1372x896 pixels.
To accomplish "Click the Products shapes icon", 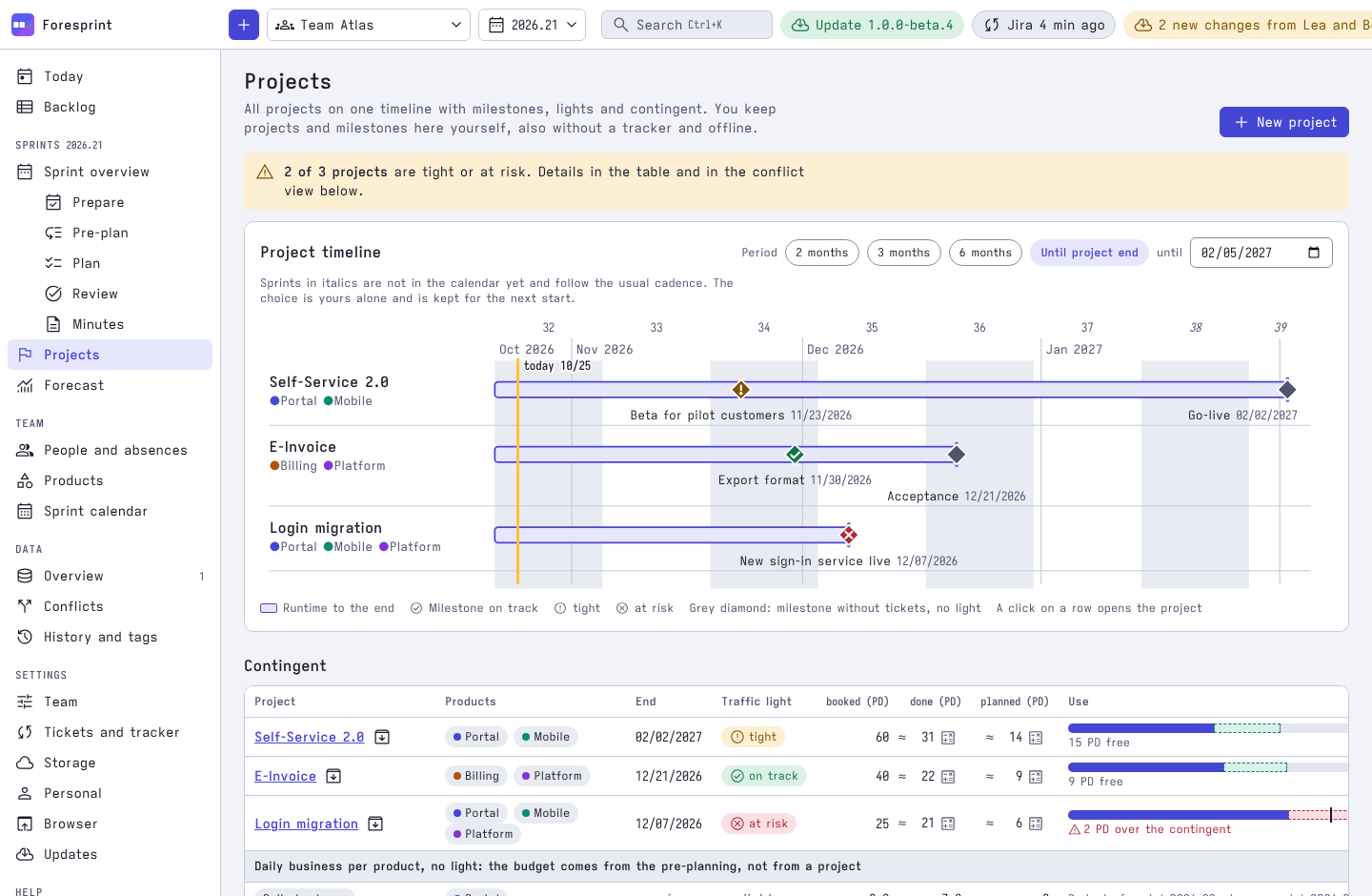I will [25, 480].
